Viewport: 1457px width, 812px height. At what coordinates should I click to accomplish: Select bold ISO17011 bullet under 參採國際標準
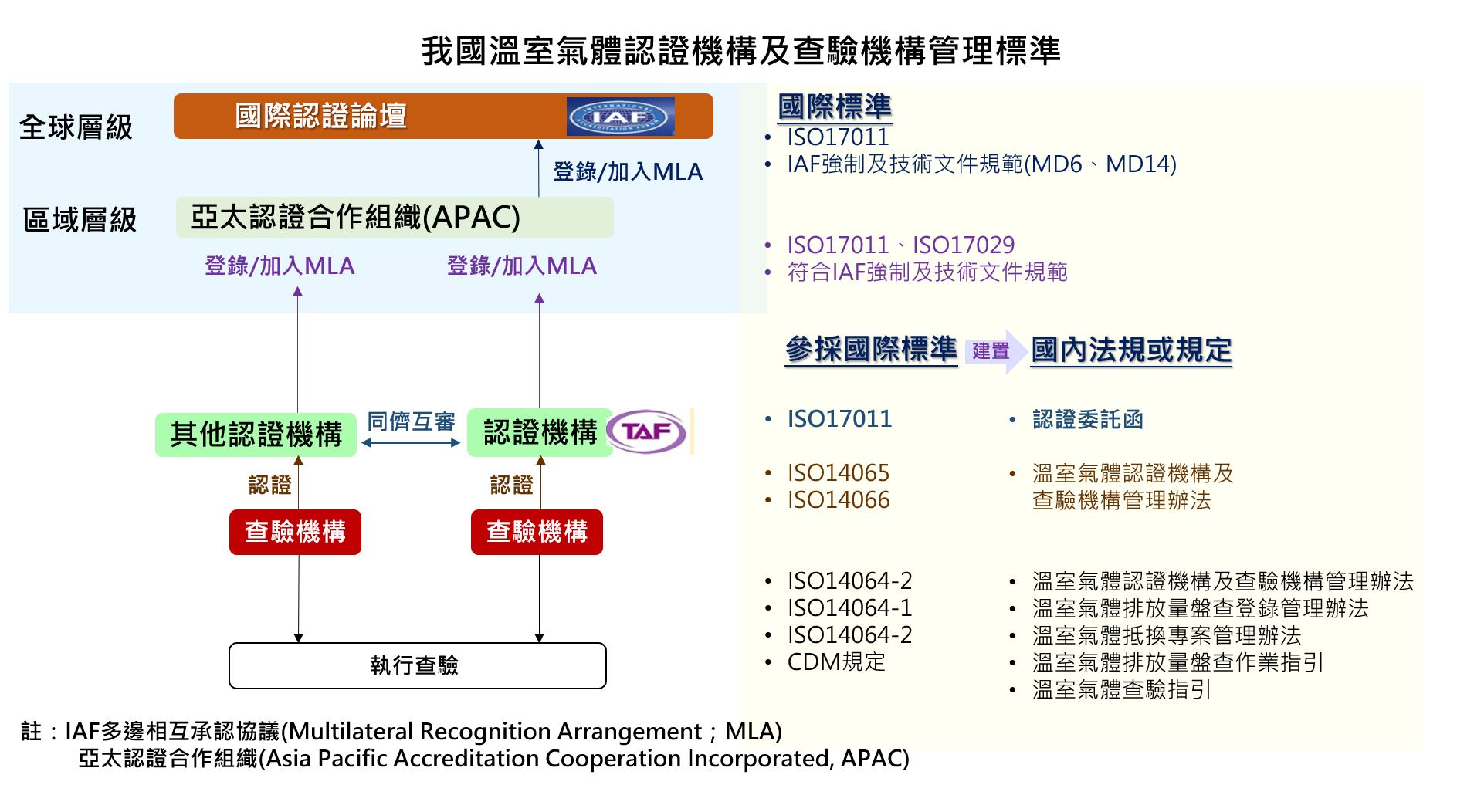(x=839, y=419)
